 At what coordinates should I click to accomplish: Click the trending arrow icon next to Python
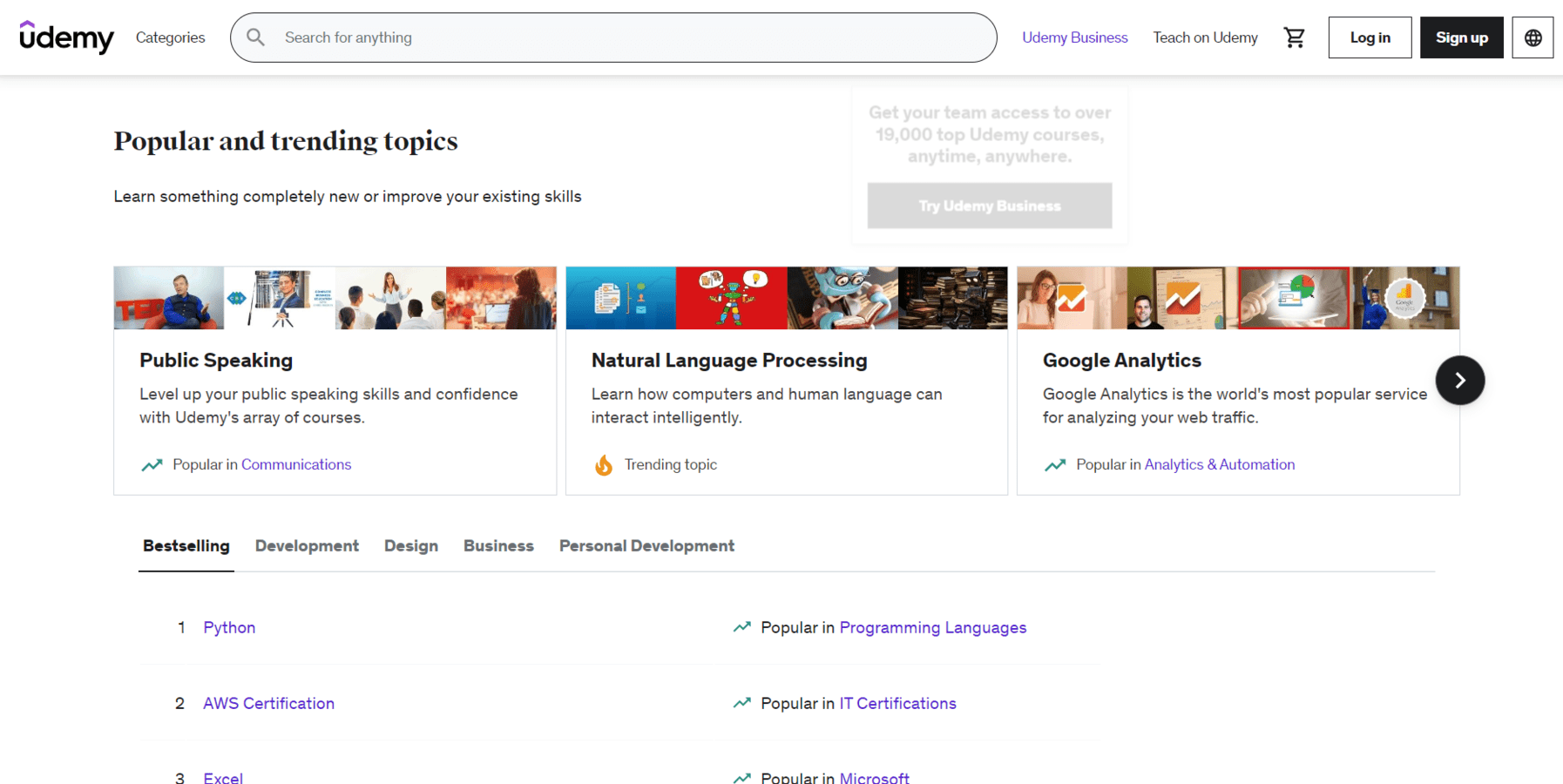pos(741,626)
